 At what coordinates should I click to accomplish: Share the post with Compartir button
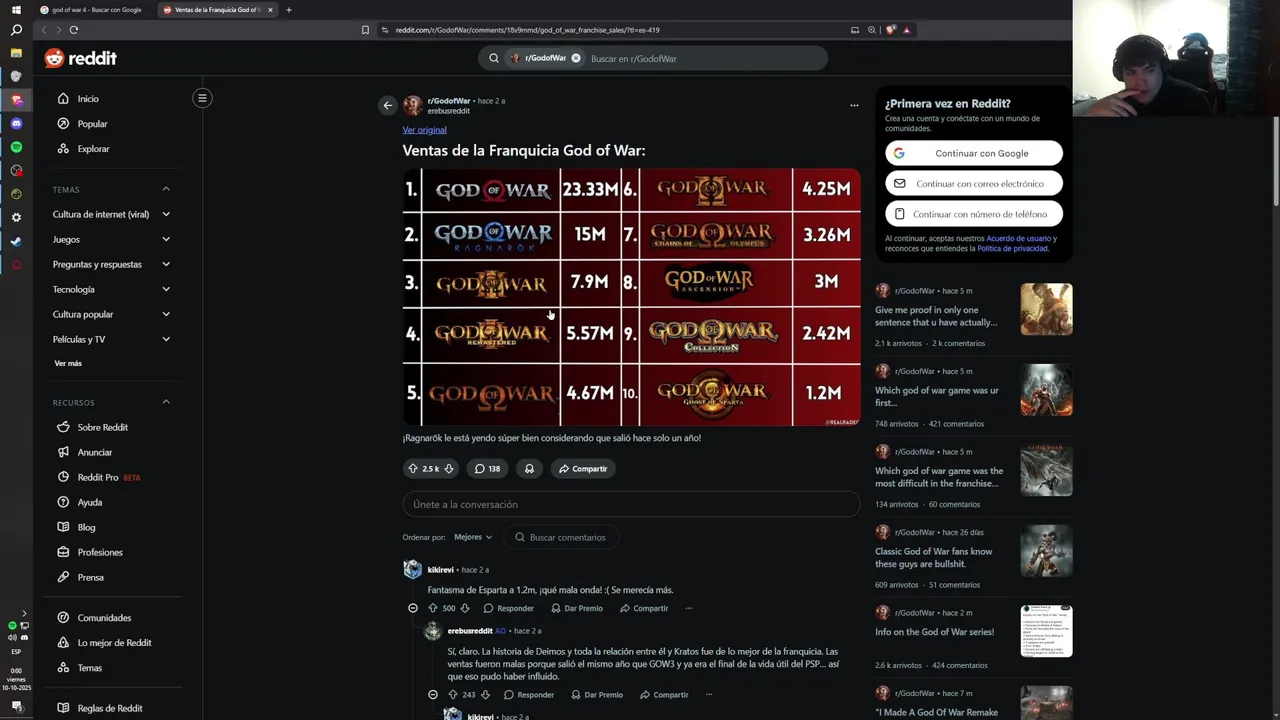coord(583,468)
